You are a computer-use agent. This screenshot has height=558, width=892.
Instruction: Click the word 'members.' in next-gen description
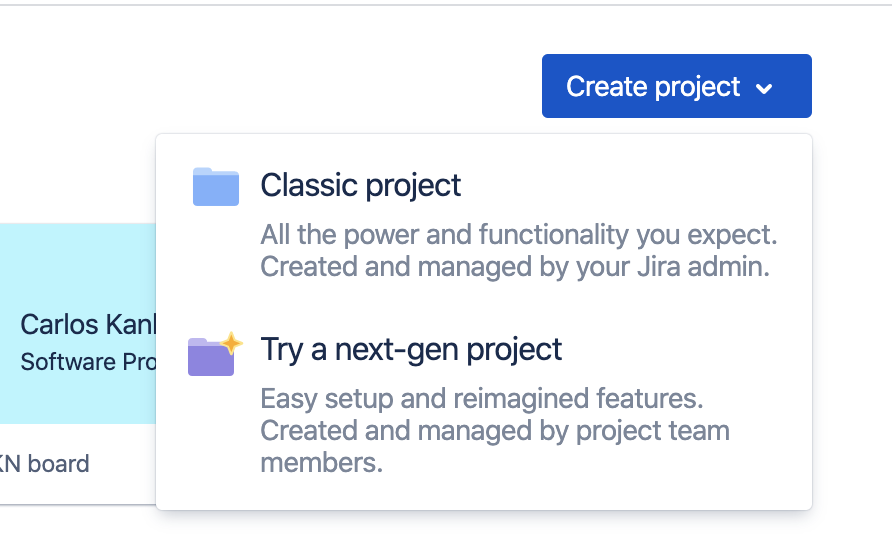[x=321, y=463]
